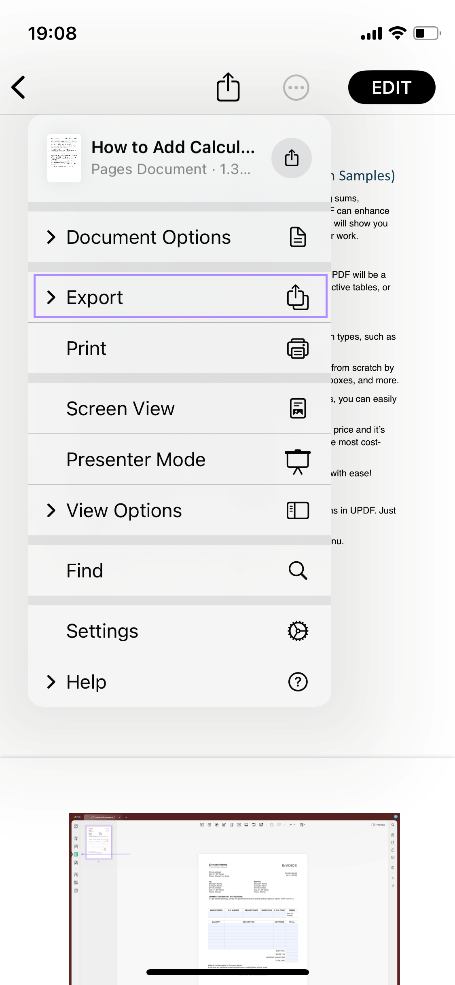Image resolution: width=455 pixels, height=985 pixels.
Task: Tap the battery status icon
Action: pos(427,33)
